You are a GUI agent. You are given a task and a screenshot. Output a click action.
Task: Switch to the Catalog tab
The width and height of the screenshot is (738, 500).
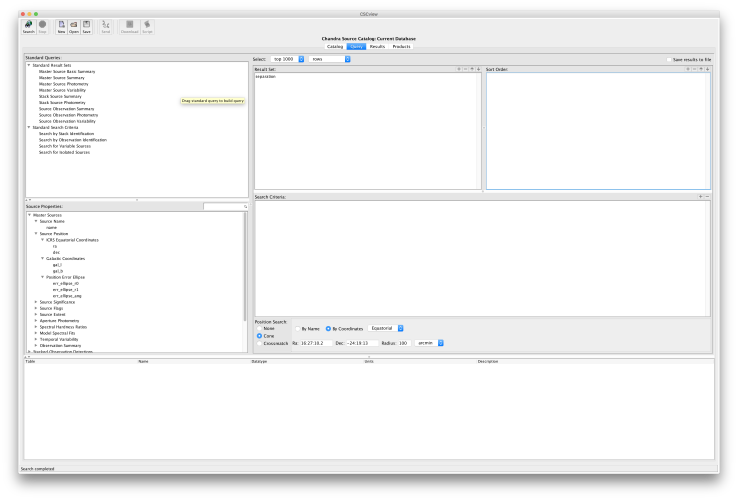pyautogui.click(x=335, y=46)
